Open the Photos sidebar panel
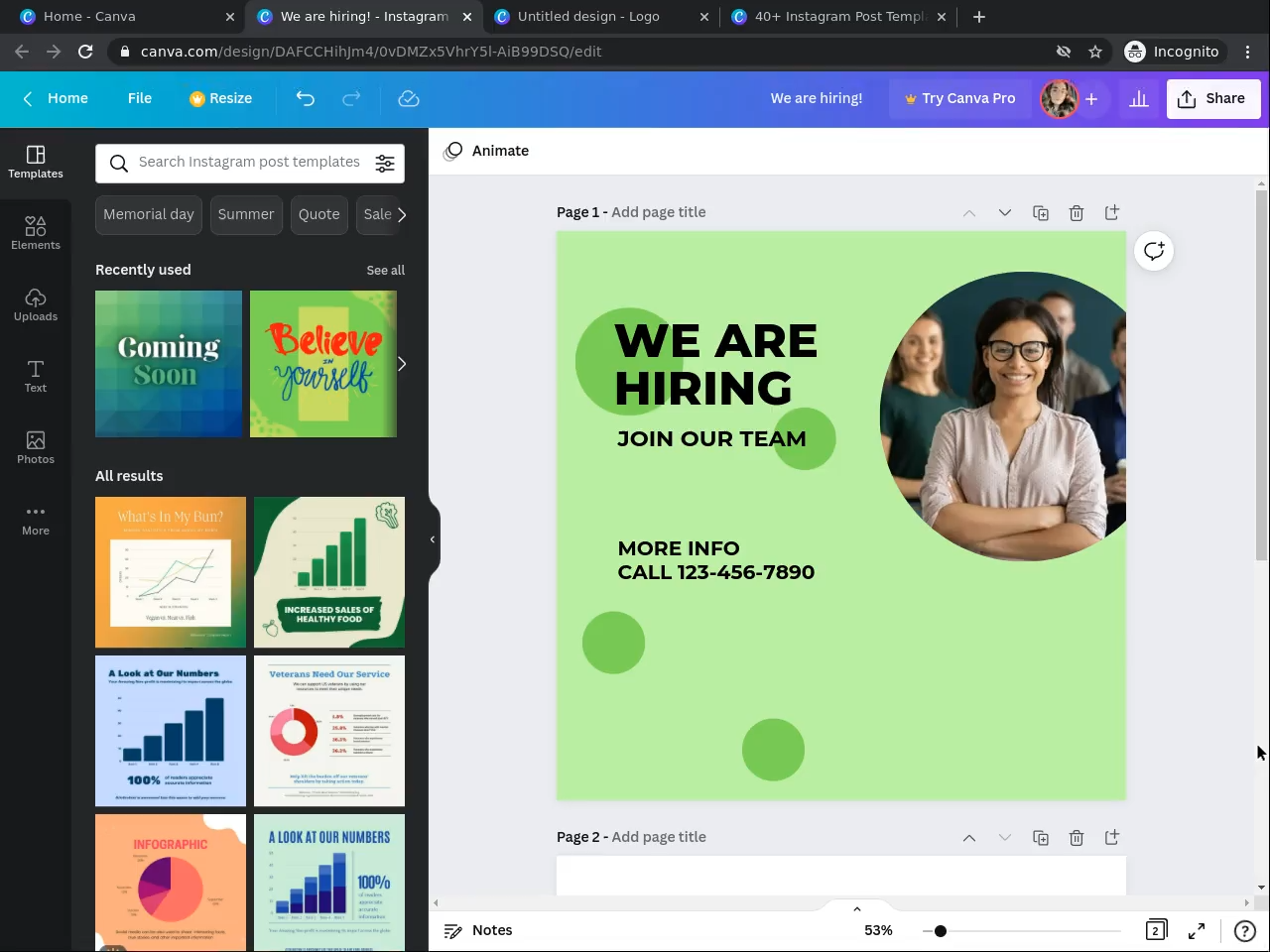Screen dimensions: 1270x952 (36, 447)
